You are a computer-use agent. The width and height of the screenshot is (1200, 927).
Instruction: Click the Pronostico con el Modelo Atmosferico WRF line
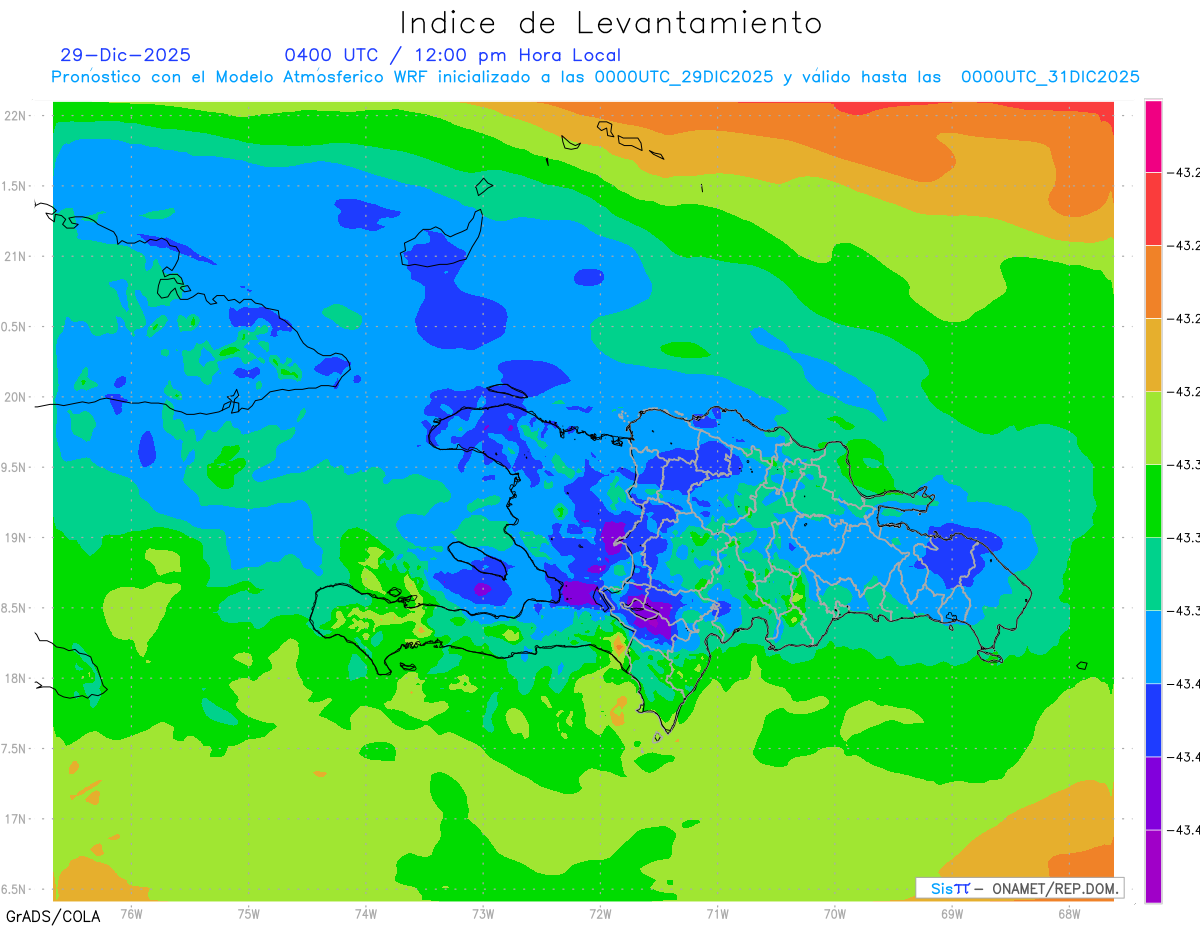595,77
